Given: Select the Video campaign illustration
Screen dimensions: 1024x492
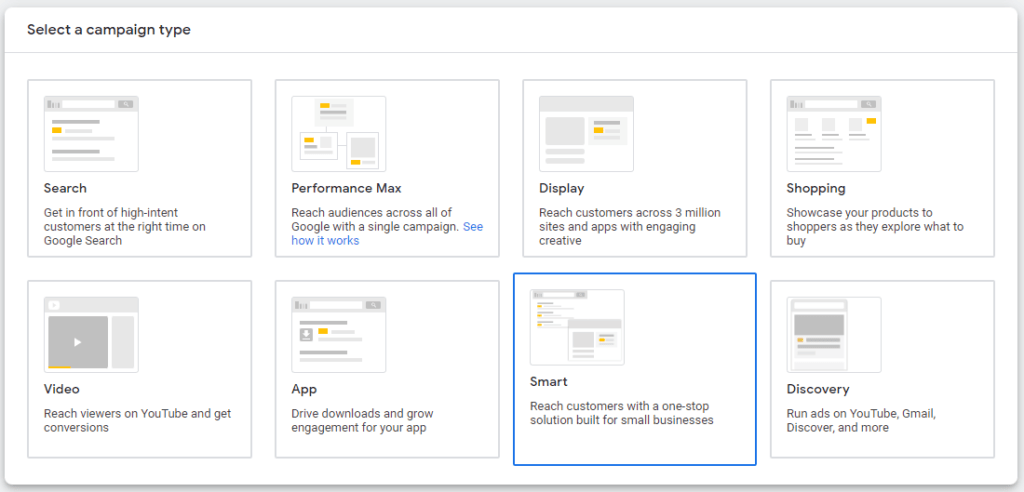Looking at the screenshot, I should tap(91, 335).
